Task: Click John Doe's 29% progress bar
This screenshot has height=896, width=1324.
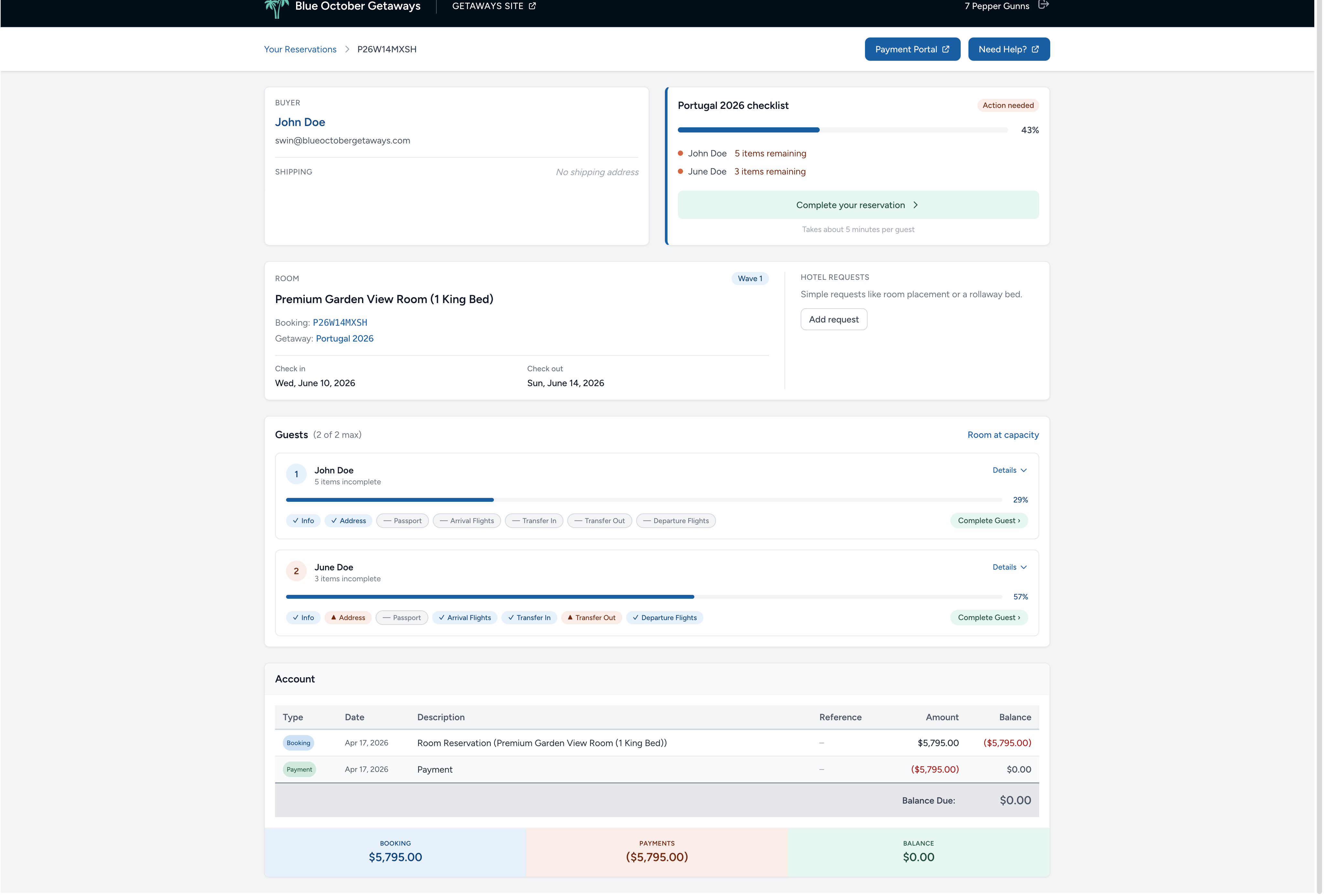Action: pyautogui.click(x=644, y=500)
